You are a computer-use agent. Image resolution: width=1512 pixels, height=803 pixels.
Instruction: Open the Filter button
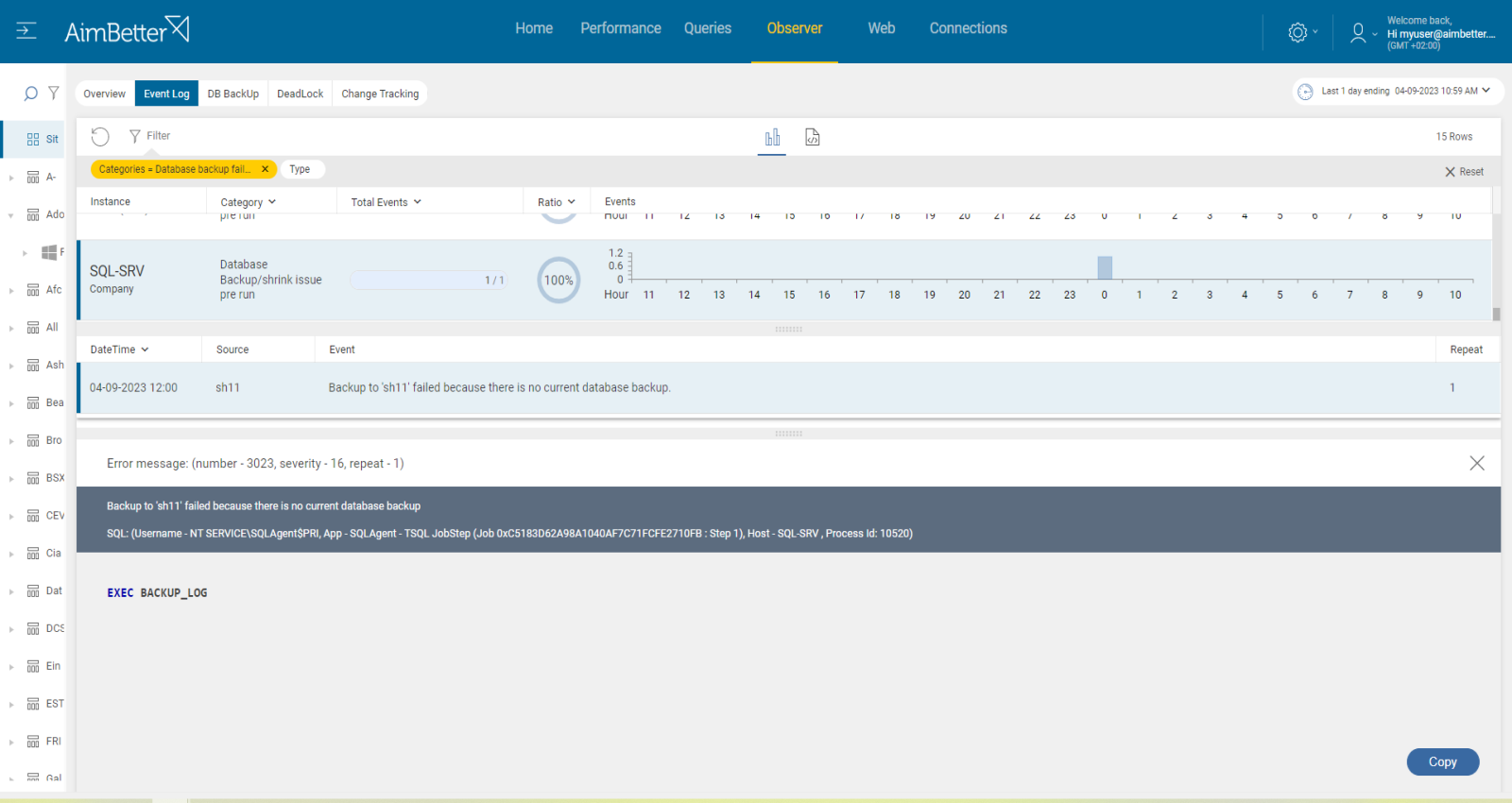click(149, 136)
